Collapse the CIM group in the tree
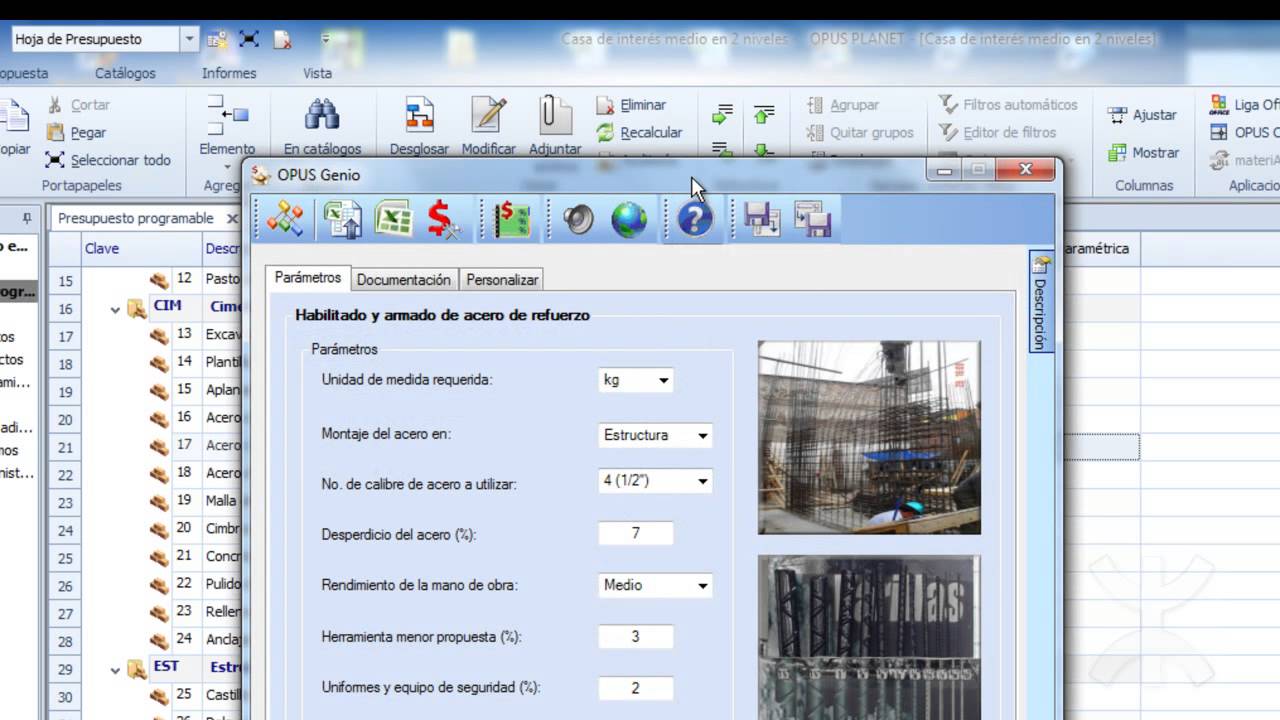The image size is (1280, 720). tap(115, 309)
